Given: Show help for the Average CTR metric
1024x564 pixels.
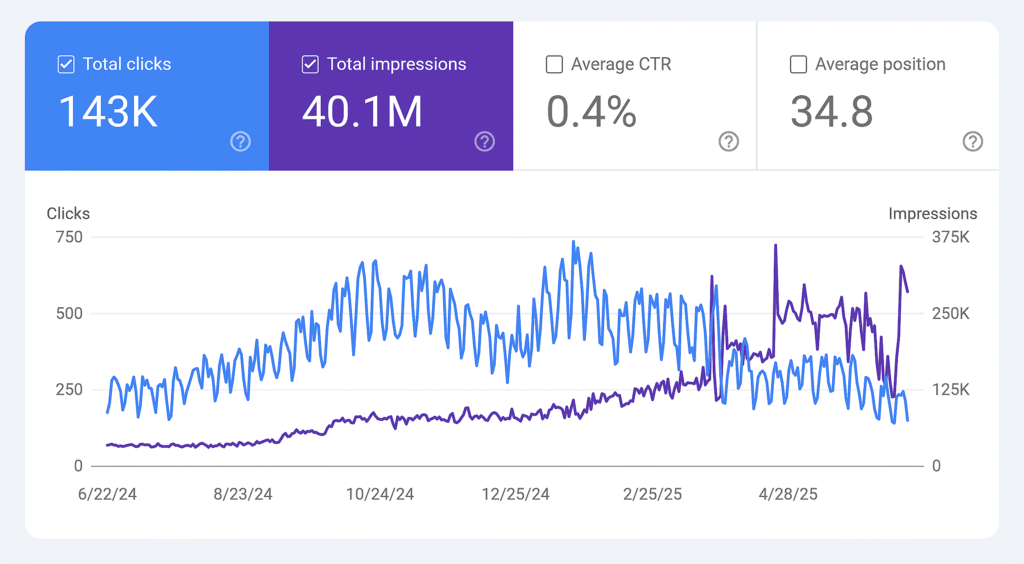Looking at the screenshot, I should (x=729, y=142).
